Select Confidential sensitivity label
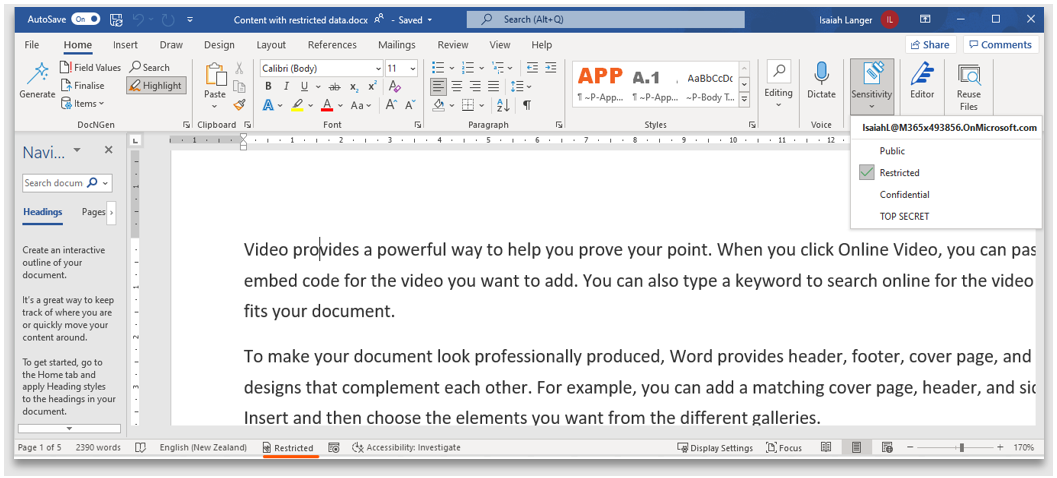Image resolution: width=1057 pixels, height=478 pixels. (904, 194)
